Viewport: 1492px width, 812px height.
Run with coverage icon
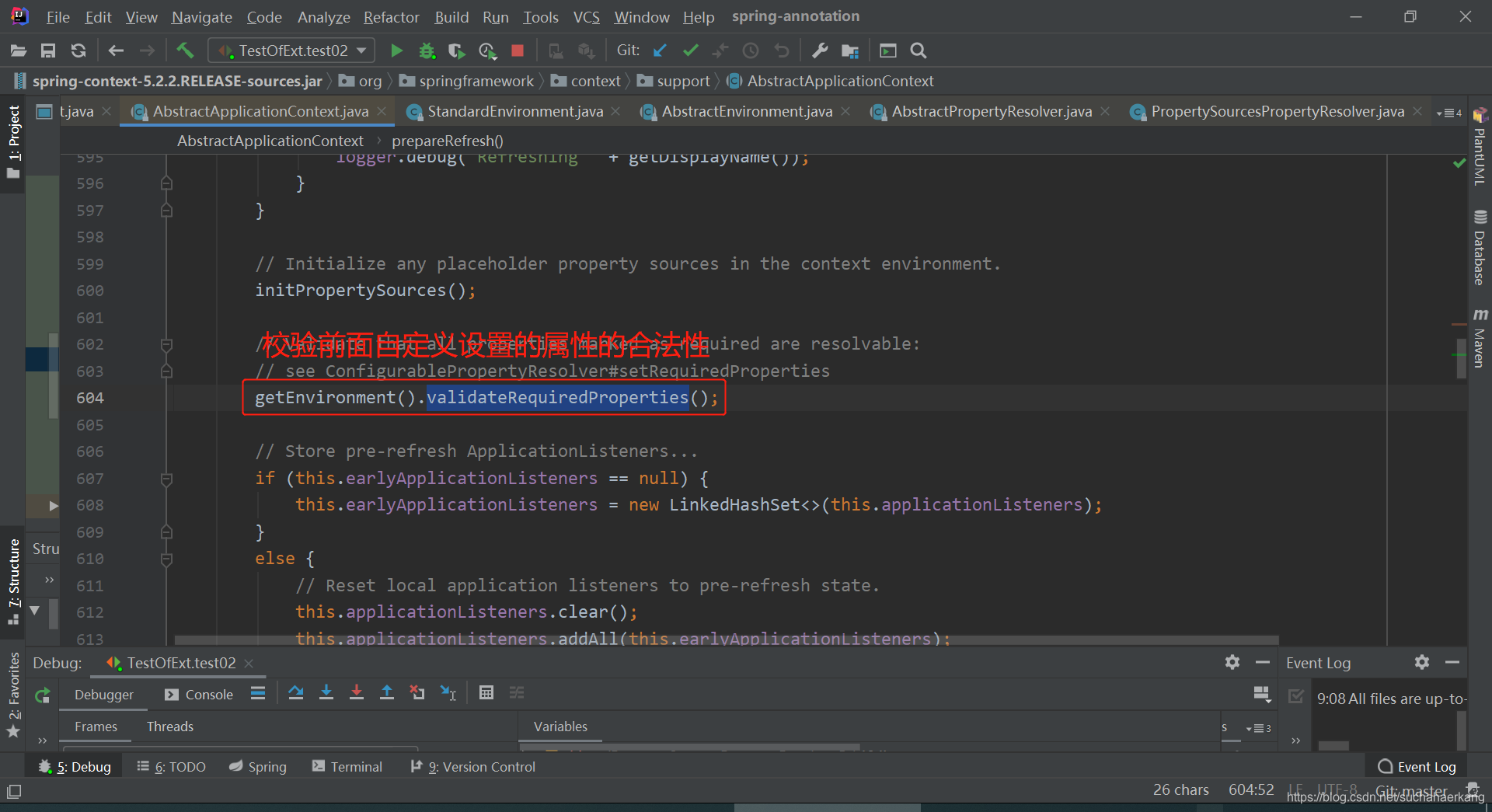(457, 51)
